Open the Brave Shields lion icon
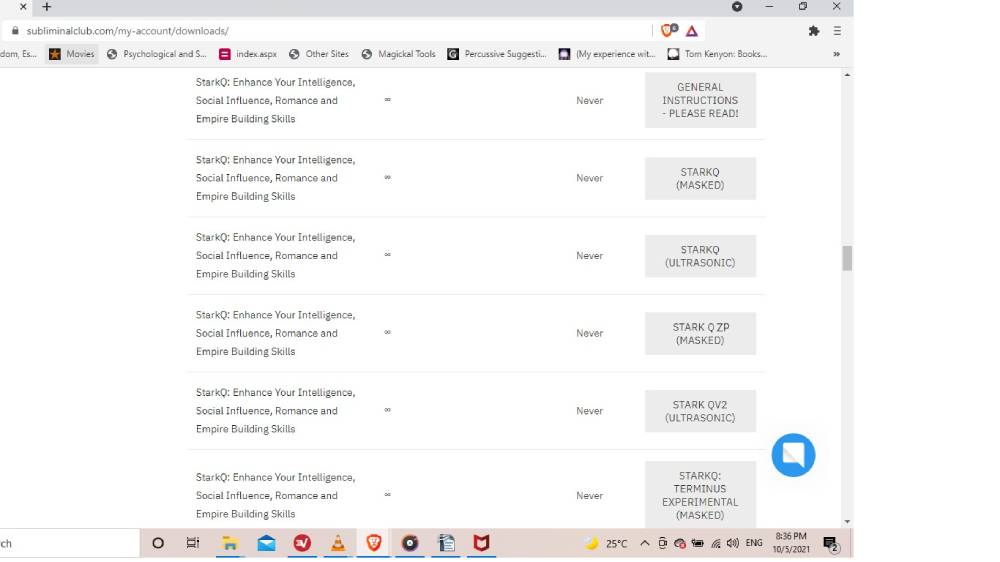The width and height of the screenshot is (1000, 562). (x=668, y=30)
